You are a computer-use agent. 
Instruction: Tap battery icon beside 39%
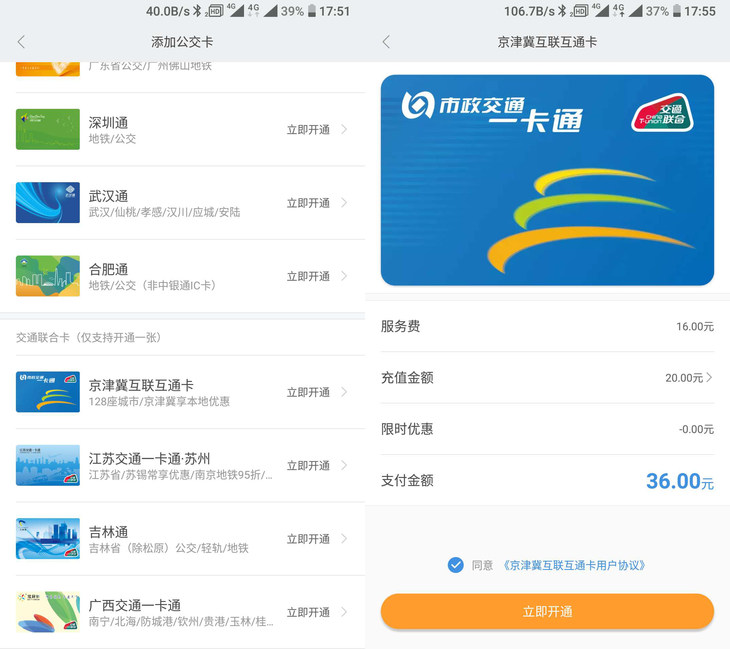click(x=312, y=11)
